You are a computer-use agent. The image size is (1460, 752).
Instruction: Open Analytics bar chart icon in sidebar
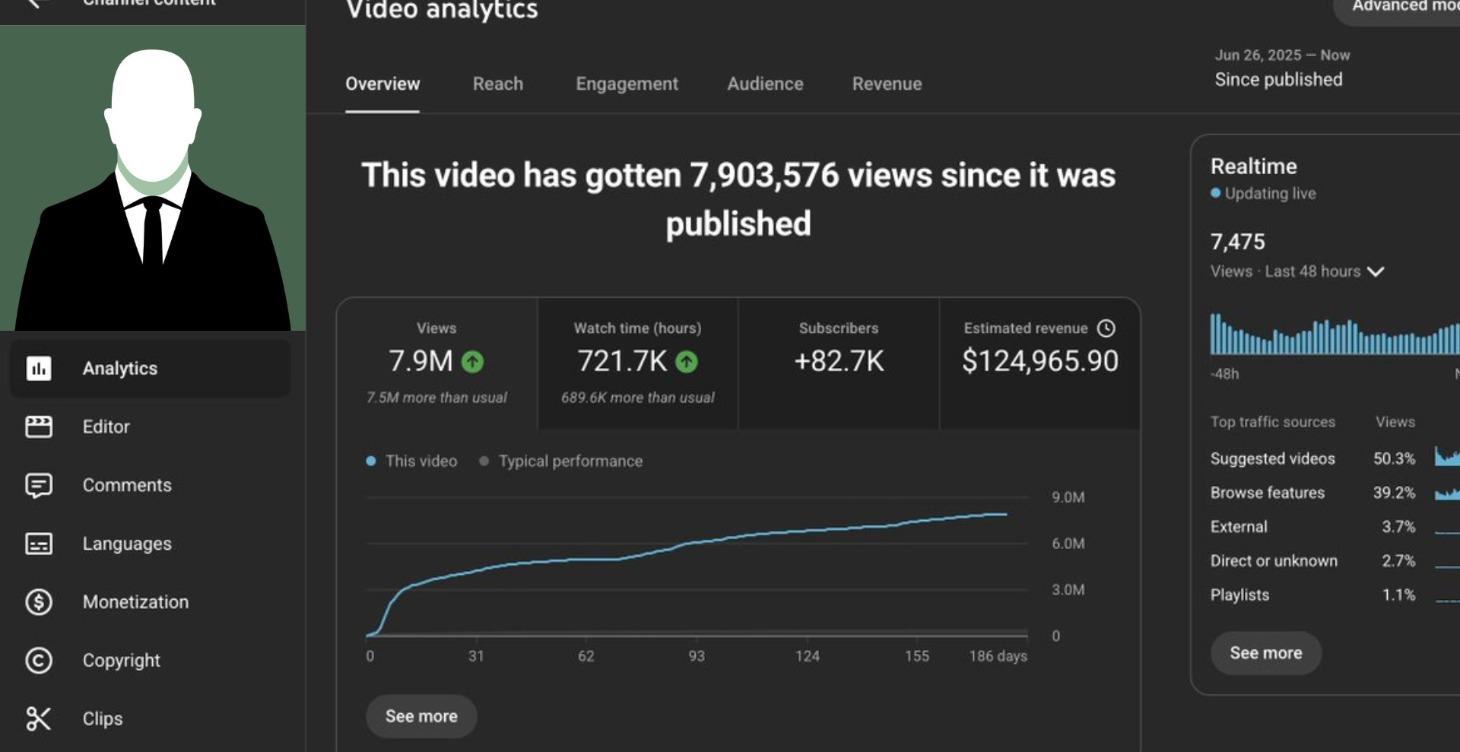tap(39, 368)
